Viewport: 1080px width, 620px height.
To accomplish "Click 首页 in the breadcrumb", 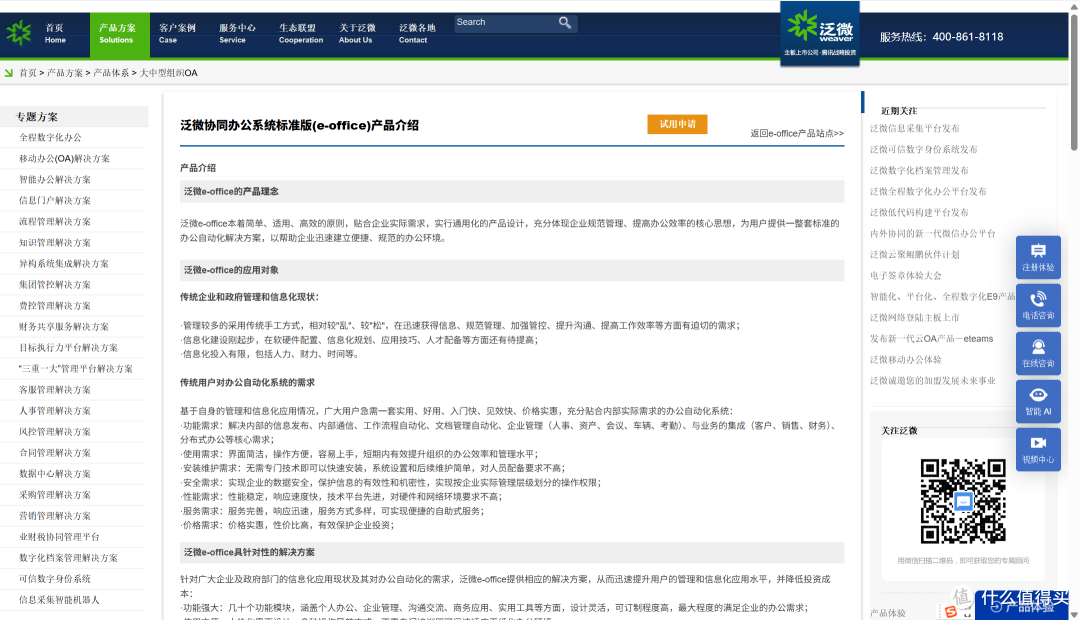I will pos(28,73).
